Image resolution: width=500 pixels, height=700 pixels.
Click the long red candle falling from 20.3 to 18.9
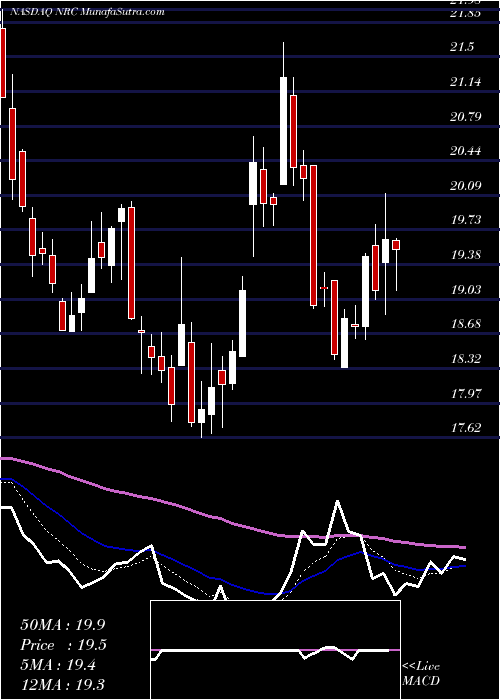[313, 235]
